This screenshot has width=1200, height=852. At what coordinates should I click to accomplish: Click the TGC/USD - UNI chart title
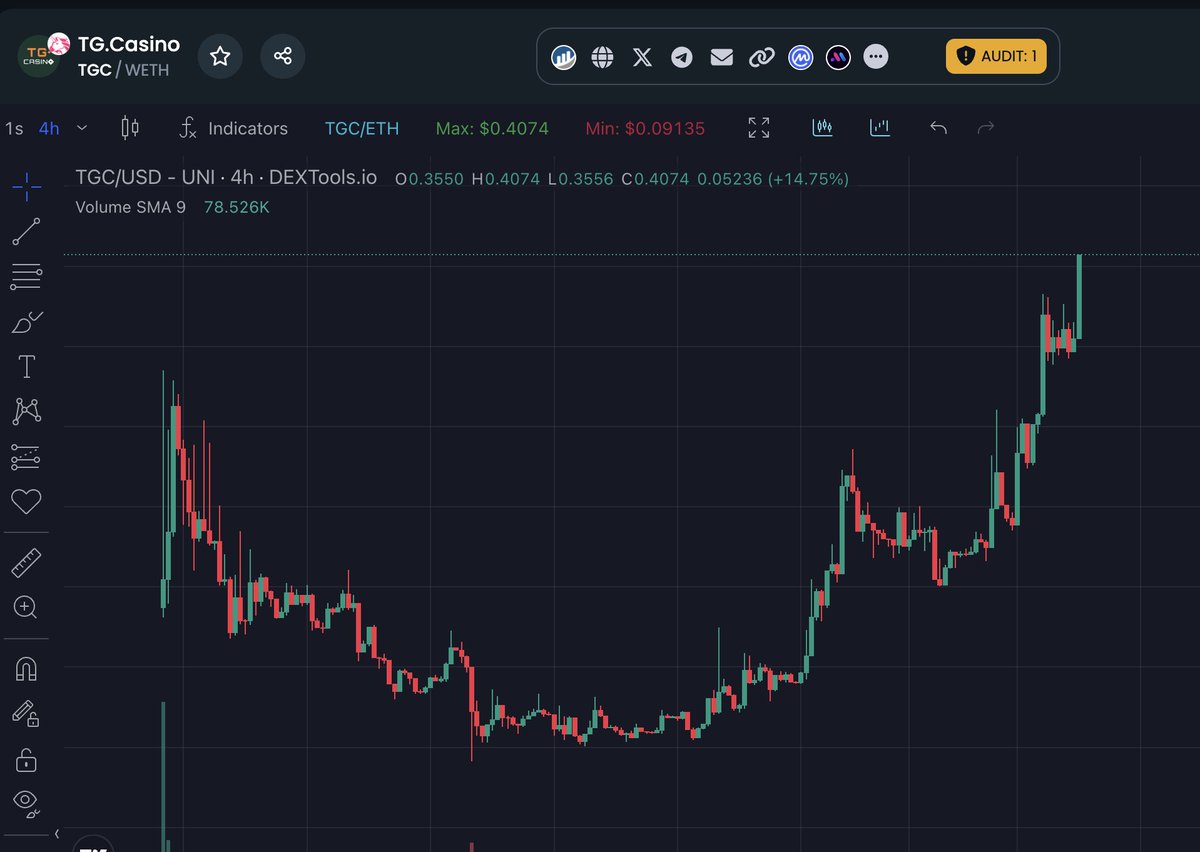click(226, 177)
